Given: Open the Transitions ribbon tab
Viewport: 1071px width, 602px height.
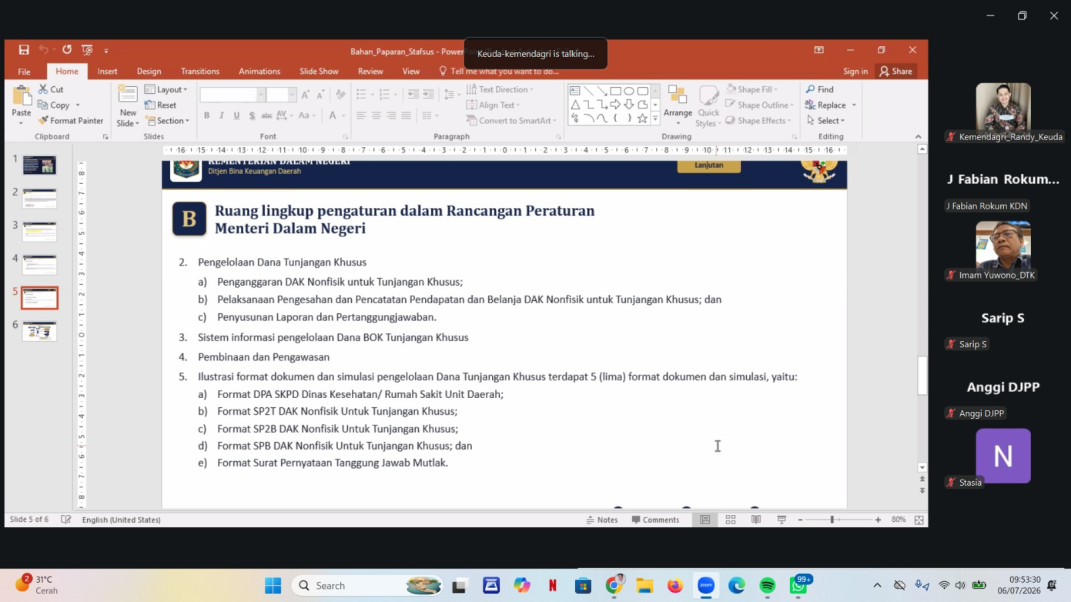Looking at the screenshot, I should pos(200,71).
